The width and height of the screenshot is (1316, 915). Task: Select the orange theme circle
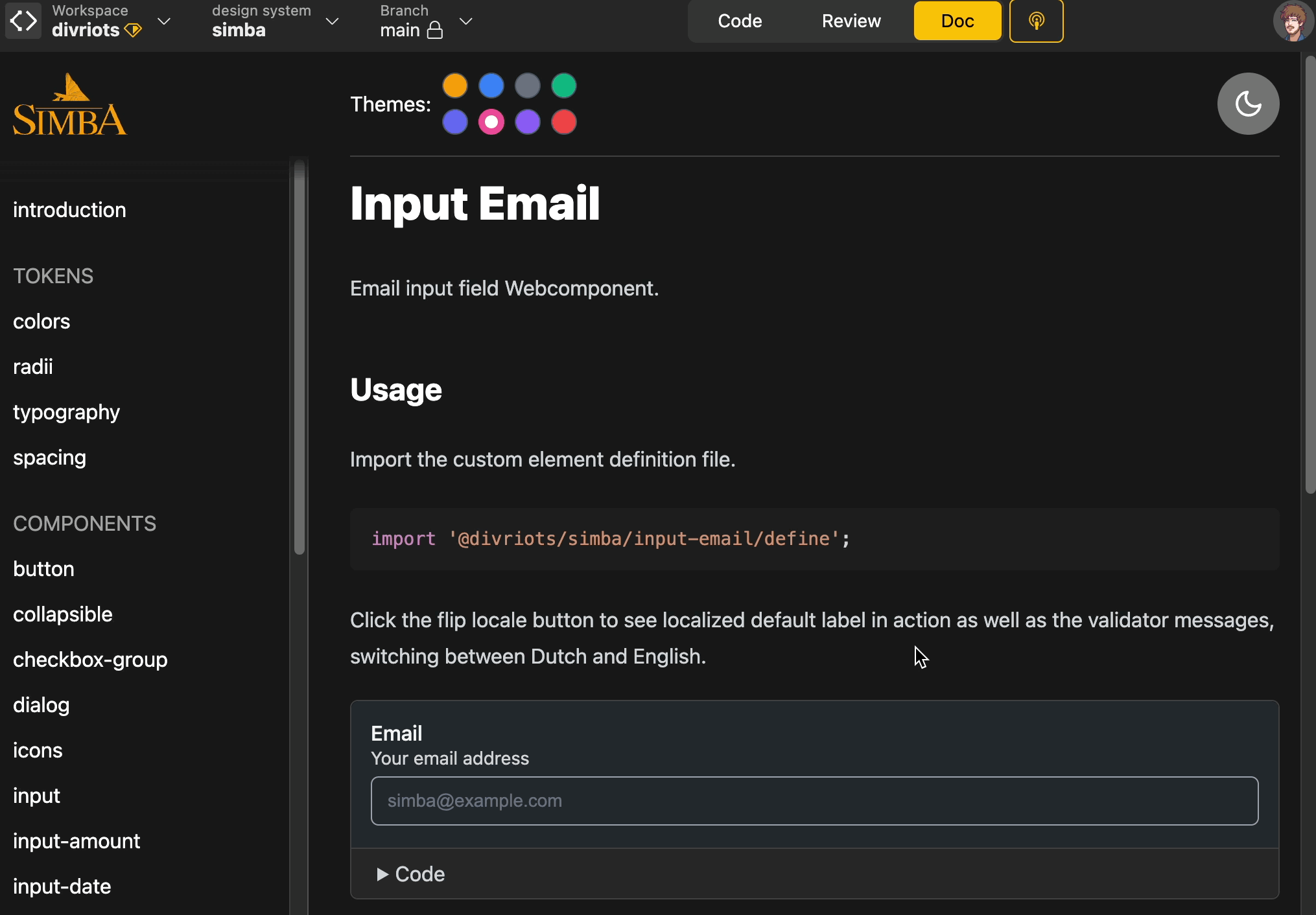pyautogui.click(x=455, y=86)
